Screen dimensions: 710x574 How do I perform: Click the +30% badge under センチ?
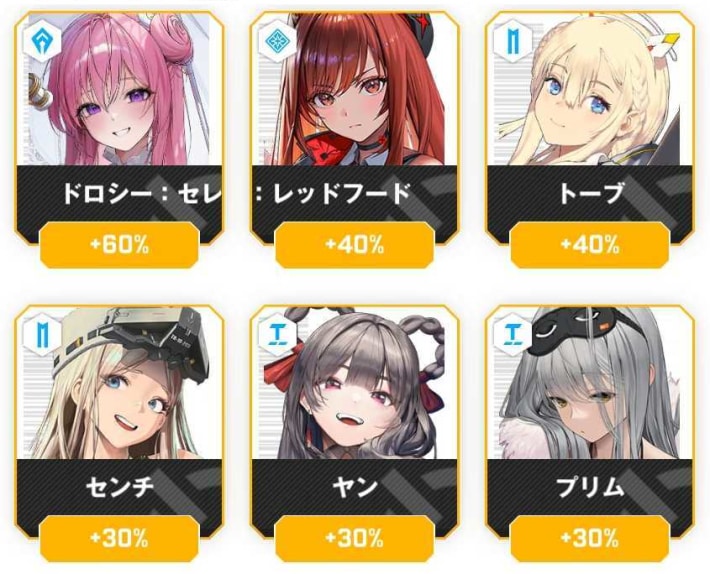(x=120, y=538)
